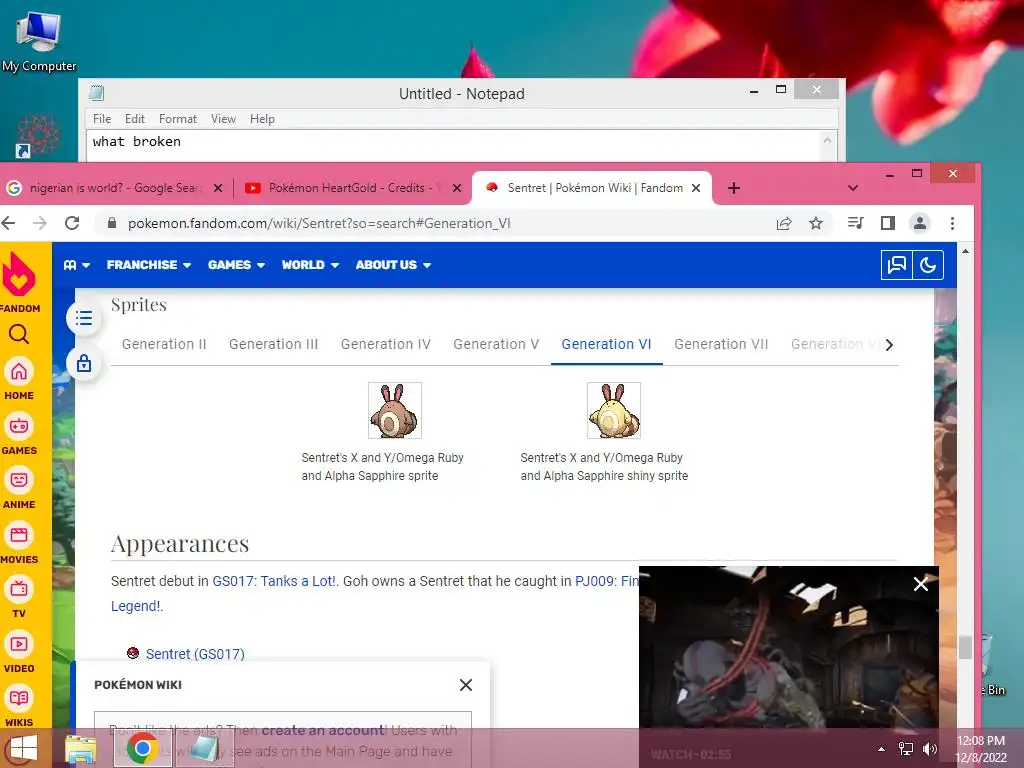Open Chrome three-dot menu
The width and height of the screenshot is (1024, 768).
(x=952, y=223)
